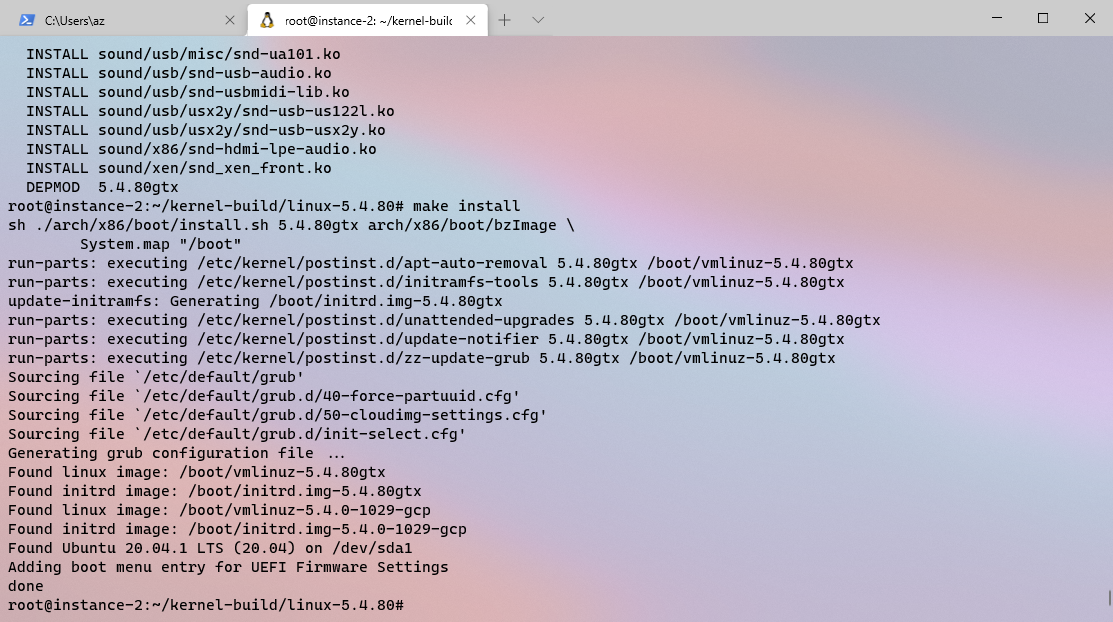Click the Sourcing file /etc/default/grub line
This screenshot has width=1113, height=622.
coord(150,377)
